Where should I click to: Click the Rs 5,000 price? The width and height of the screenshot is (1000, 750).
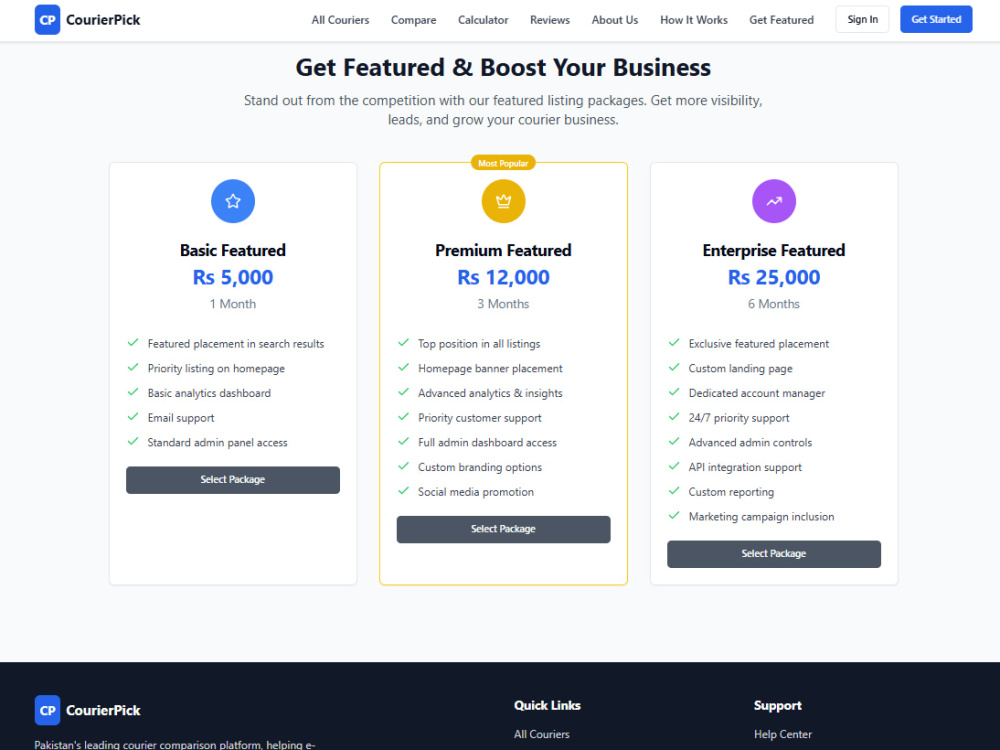pos(233,277)
